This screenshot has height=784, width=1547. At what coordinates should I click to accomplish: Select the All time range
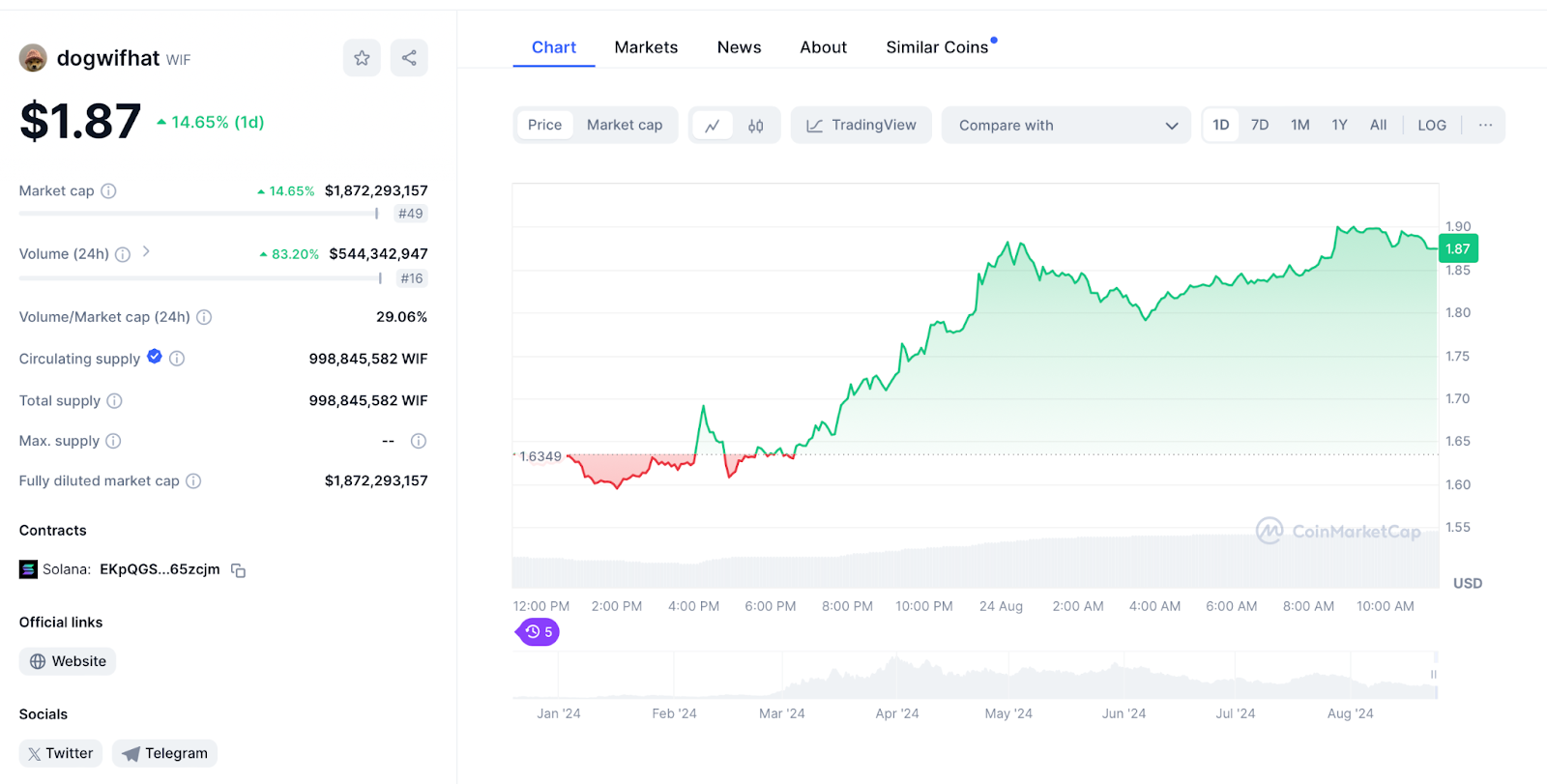point(1379,125)
